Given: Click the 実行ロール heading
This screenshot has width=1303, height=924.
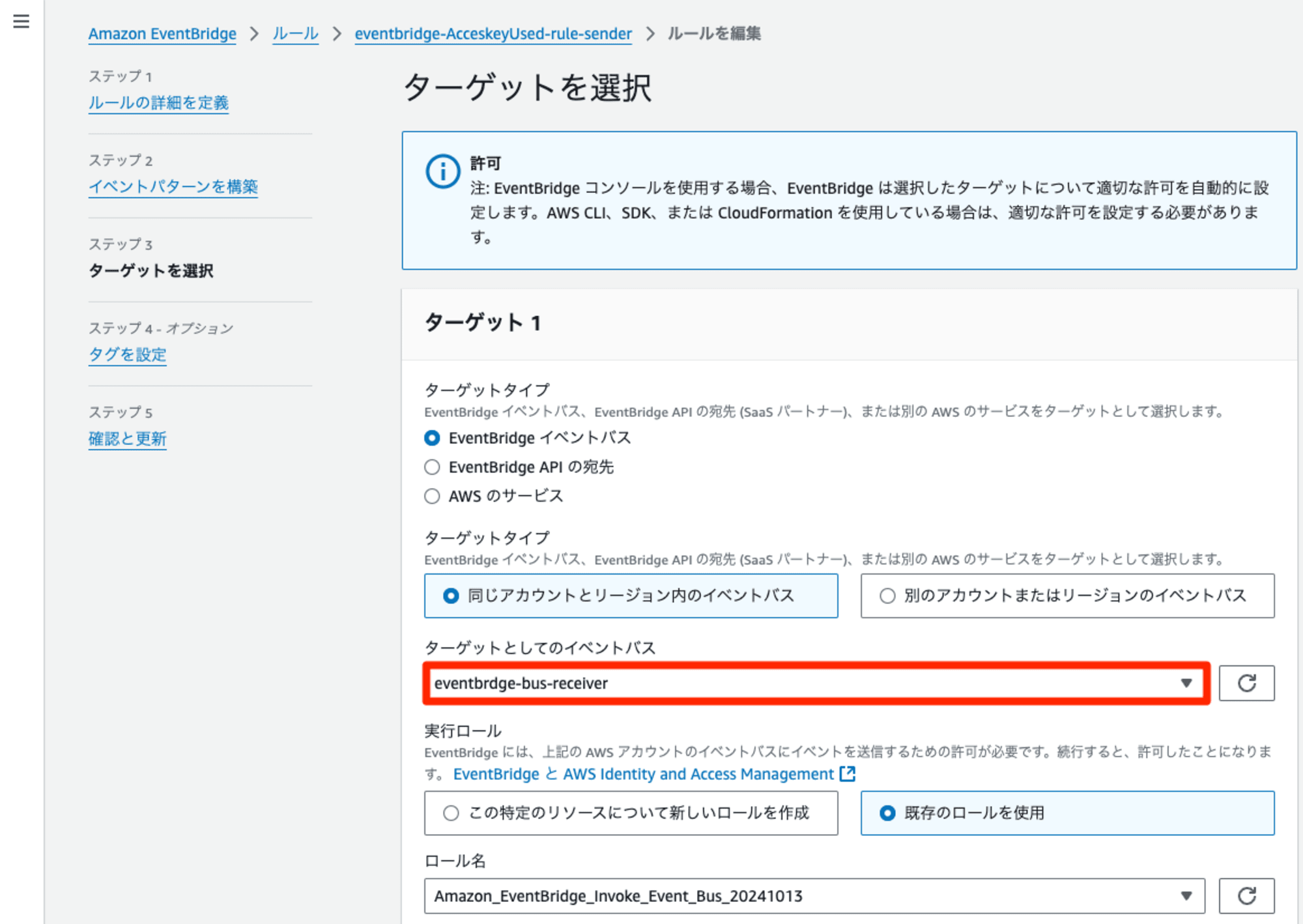Looking at the screenshot, I should point(463,730).
